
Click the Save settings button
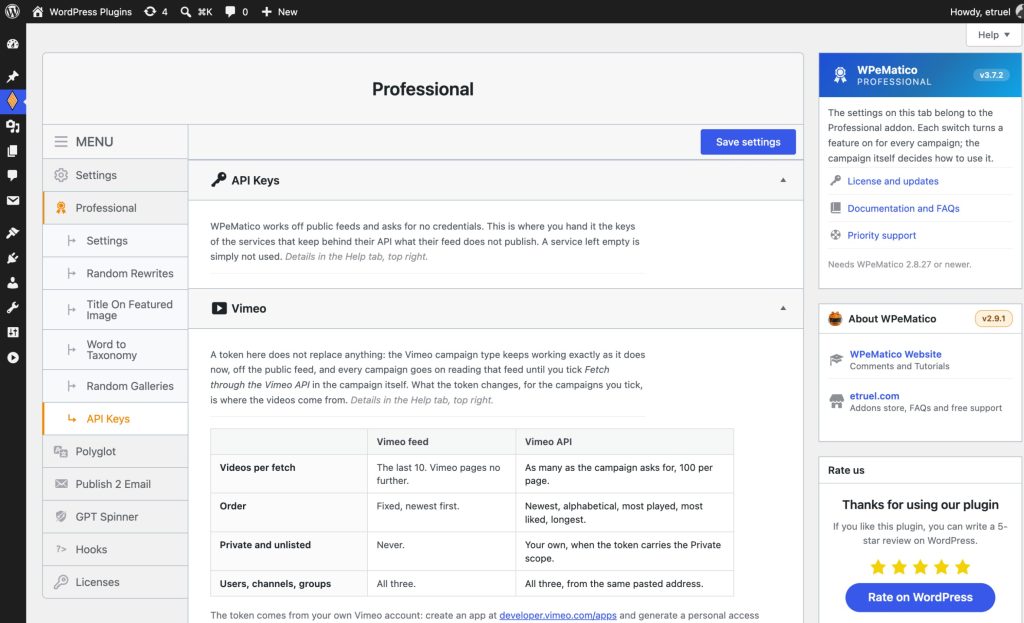[x=748, y=142]
